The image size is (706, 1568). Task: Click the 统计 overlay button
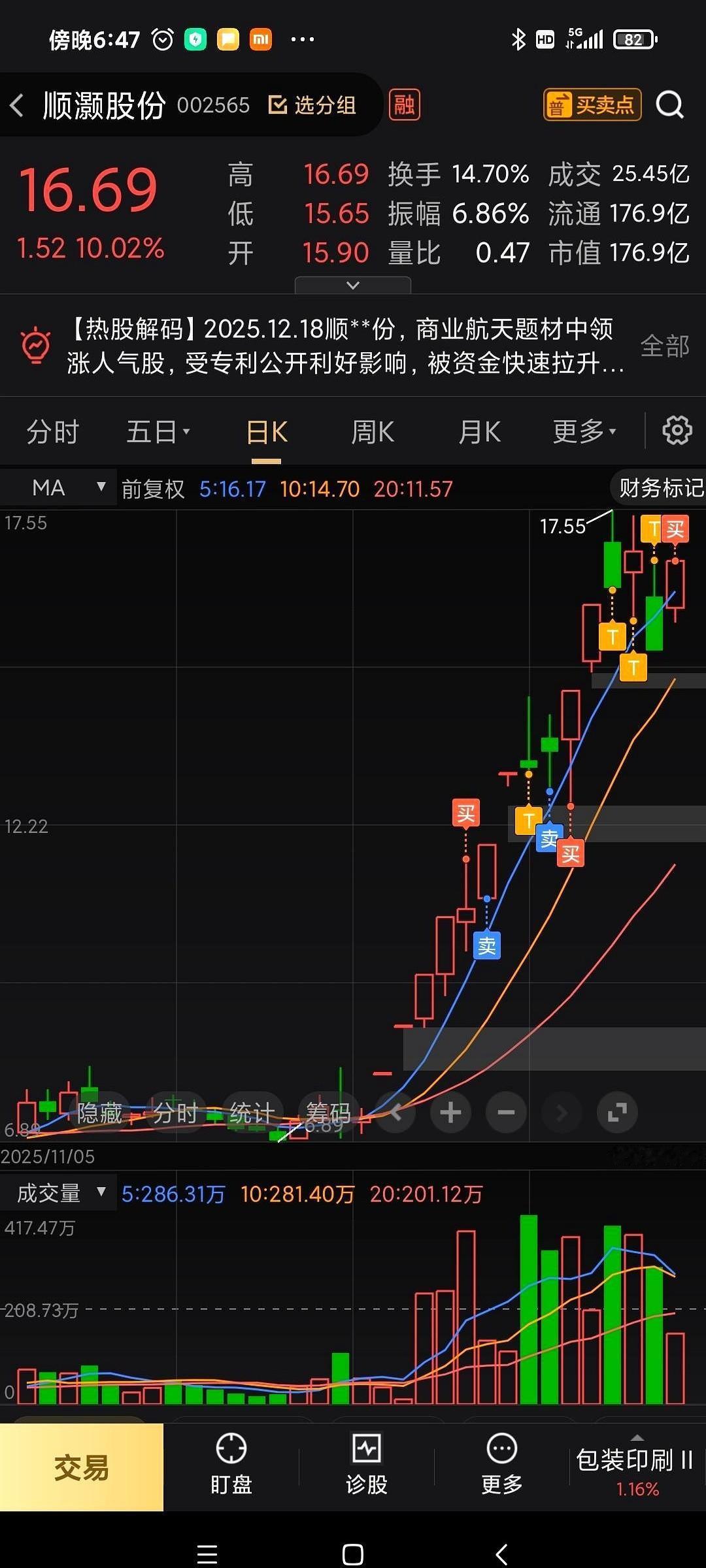[x=252, y=1112]
